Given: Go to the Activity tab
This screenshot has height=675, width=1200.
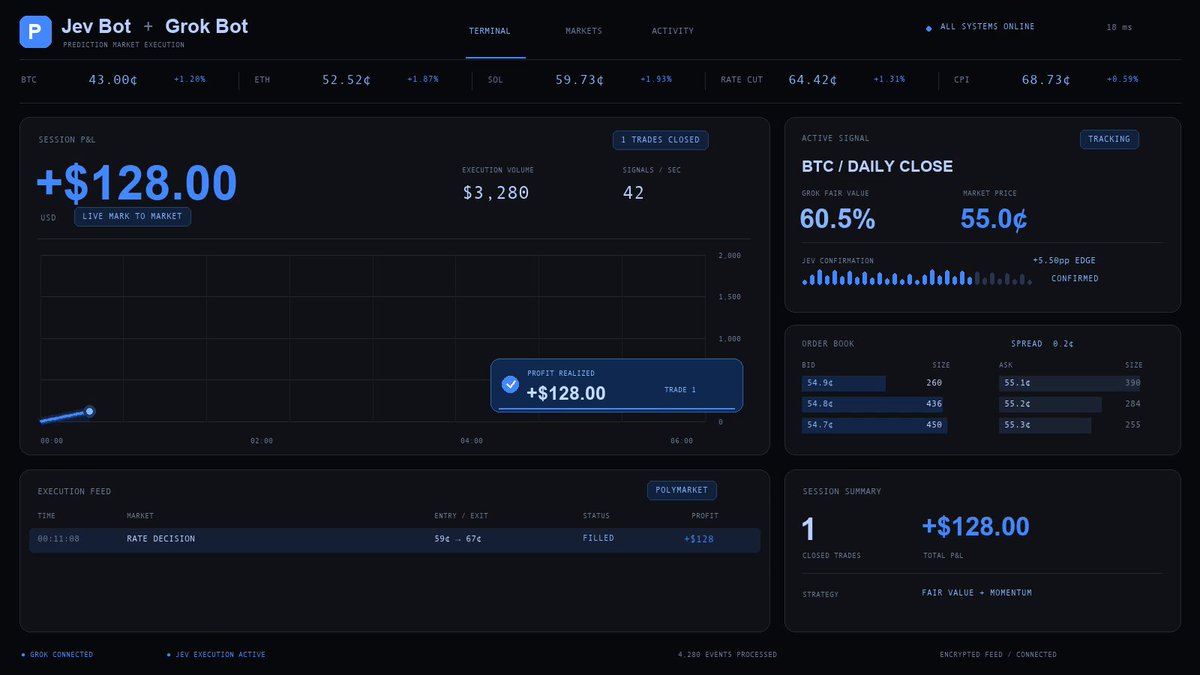Looking at the screenshot, I should click(673, 31).
